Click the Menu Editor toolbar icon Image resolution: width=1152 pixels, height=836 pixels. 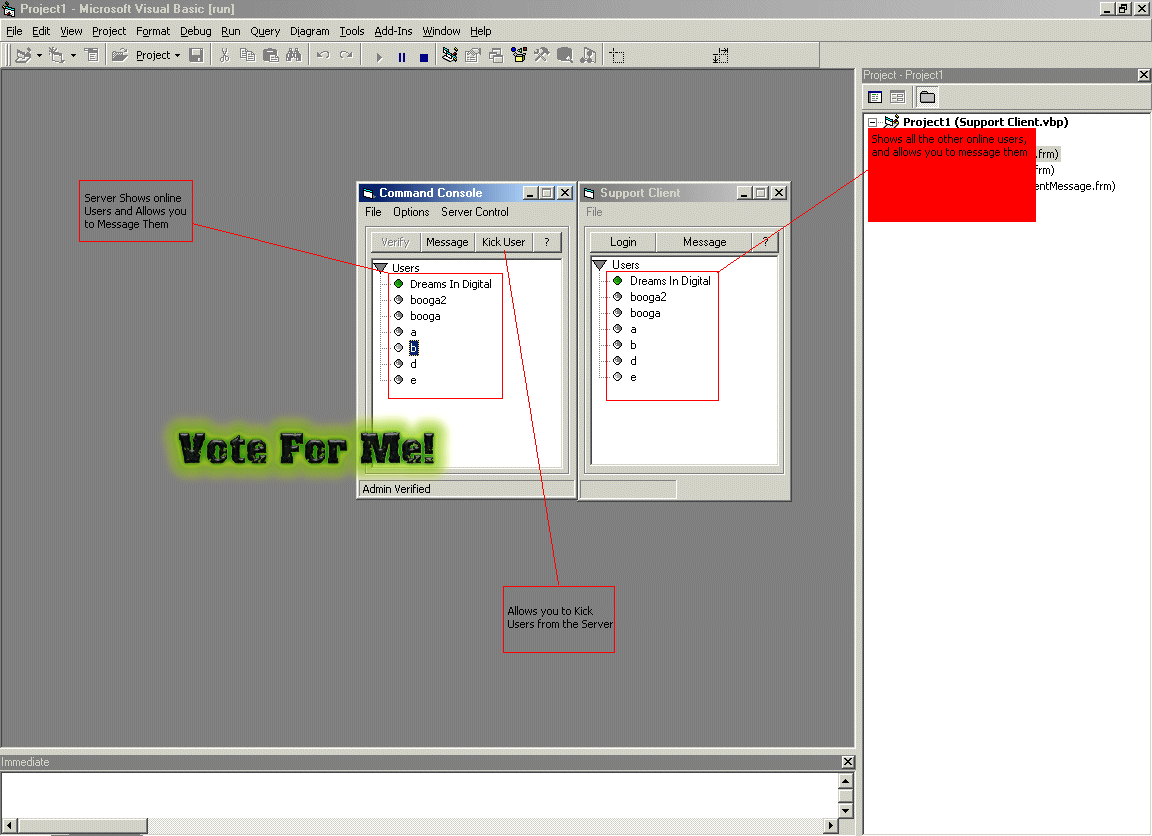(x=92, y=56)
